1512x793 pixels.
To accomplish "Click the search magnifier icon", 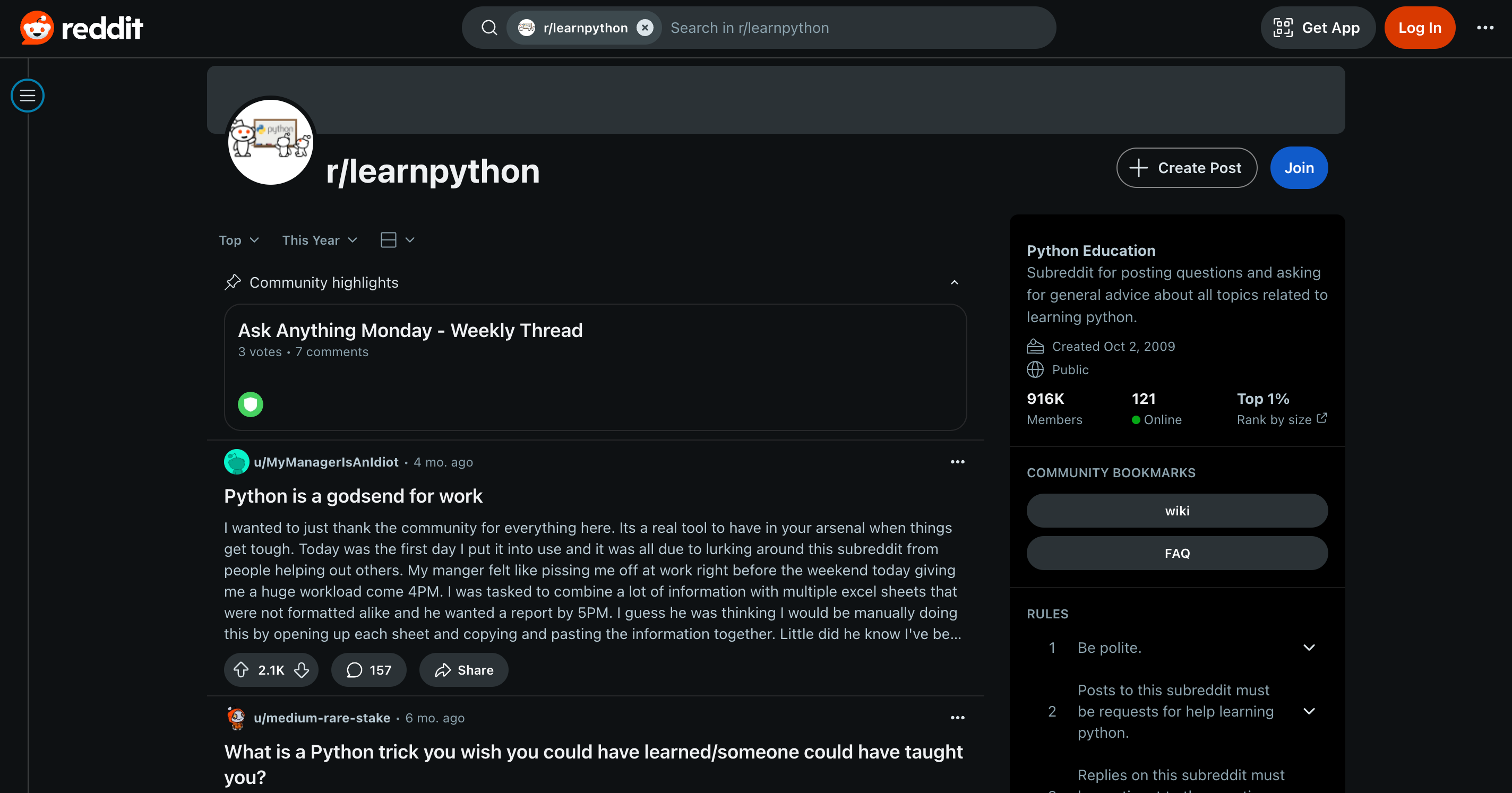I will (489, 28).
